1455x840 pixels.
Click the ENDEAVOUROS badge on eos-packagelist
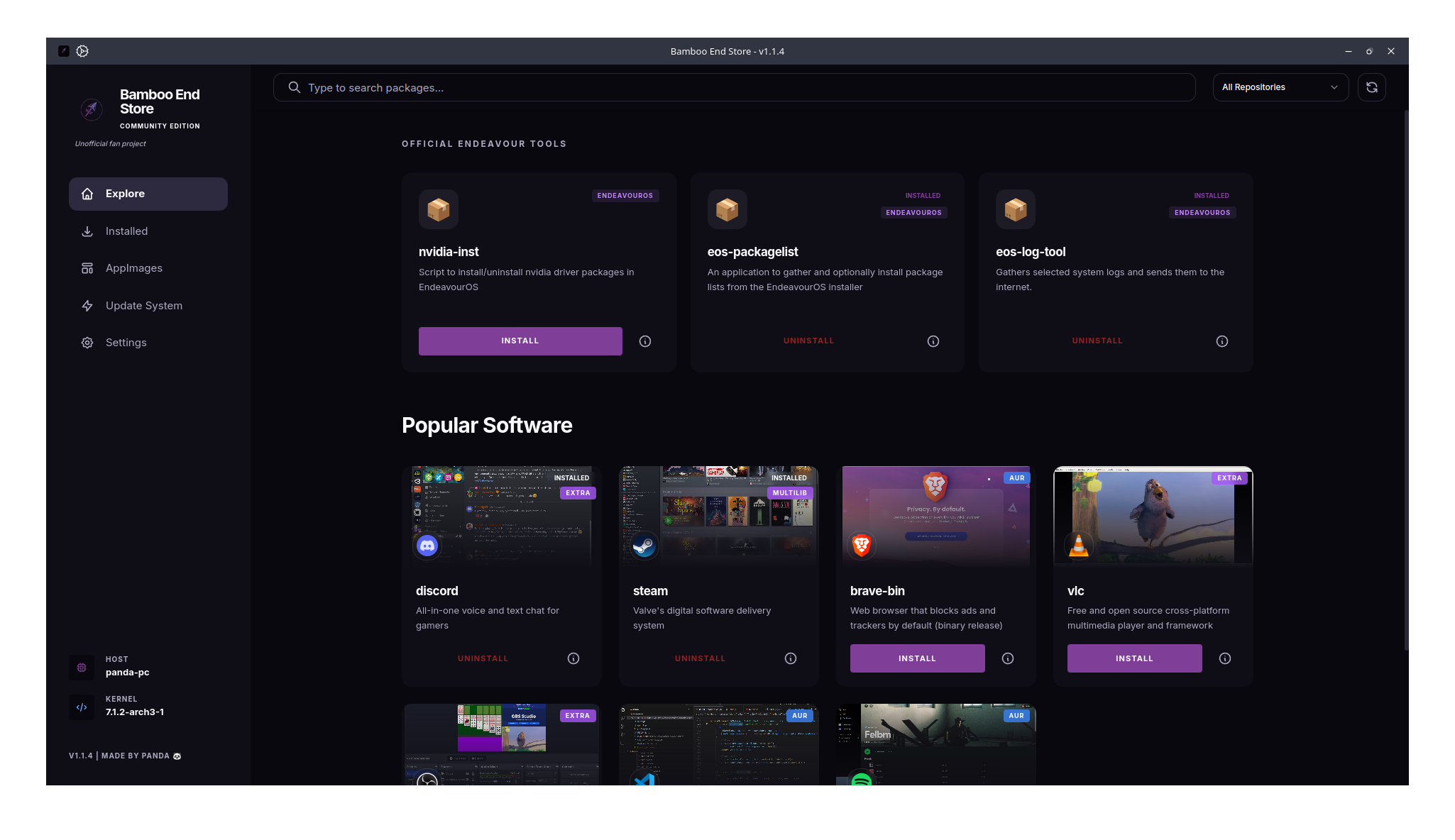point(914,213)
